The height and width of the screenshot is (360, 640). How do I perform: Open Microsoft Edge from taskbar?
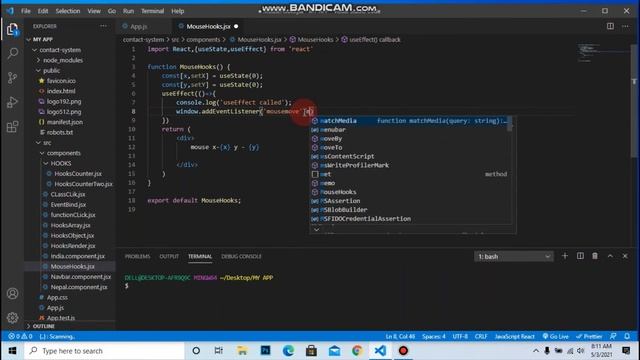point(288,351)
